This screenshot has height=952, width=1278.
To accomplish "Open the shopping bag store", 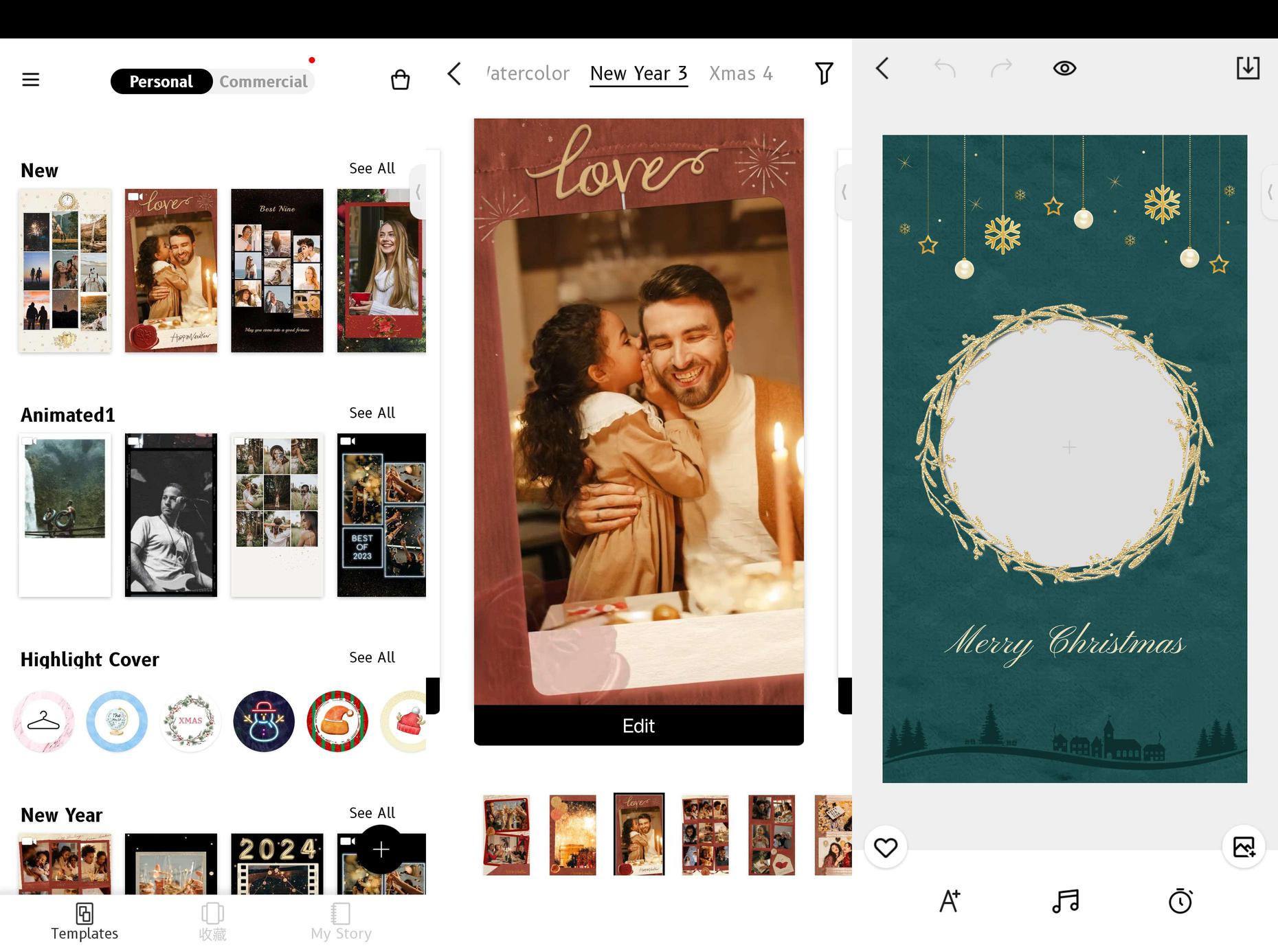I will click(400, 80).
